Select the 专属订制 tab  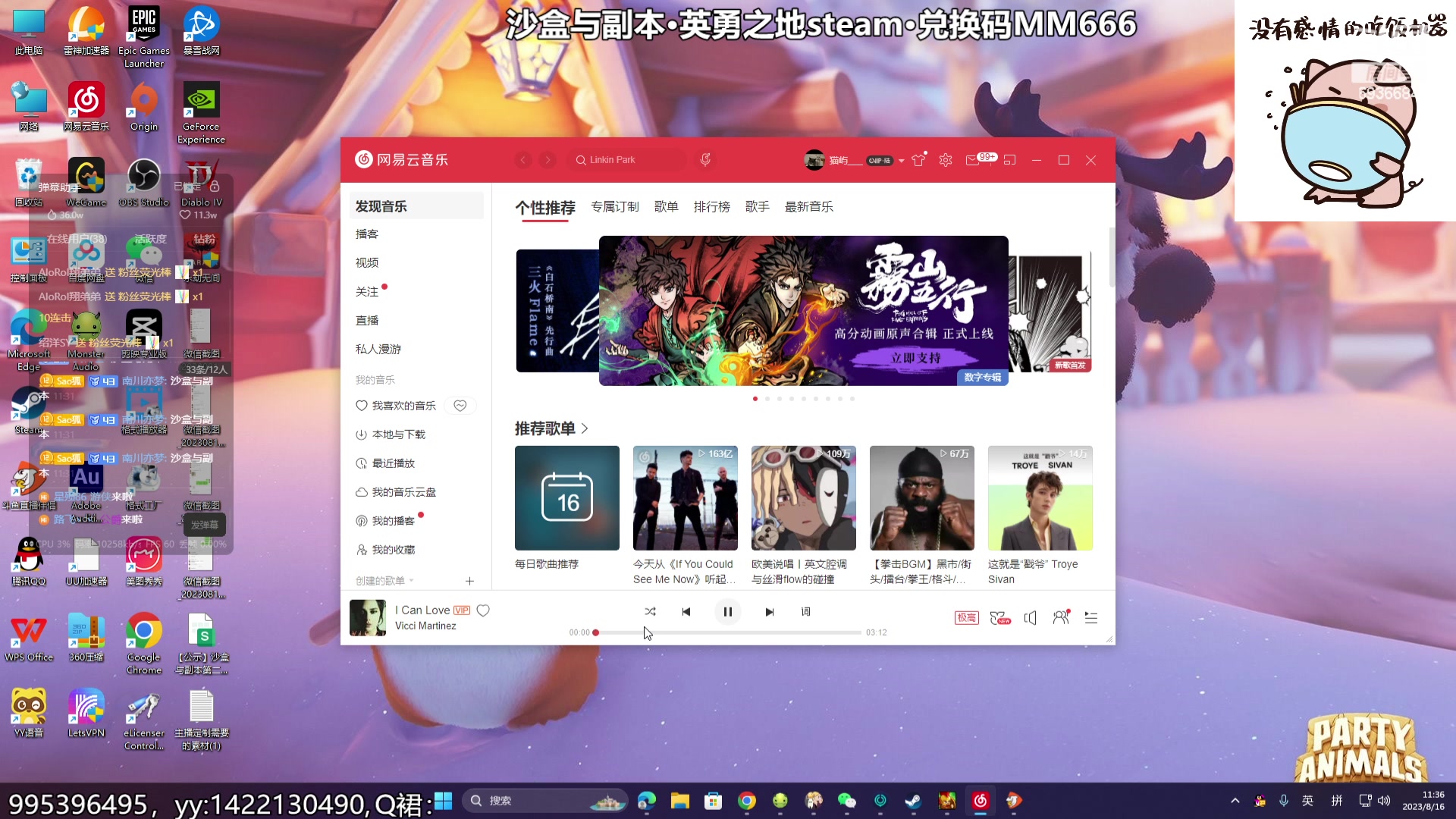pyautogui.click(x=615, y=207)
